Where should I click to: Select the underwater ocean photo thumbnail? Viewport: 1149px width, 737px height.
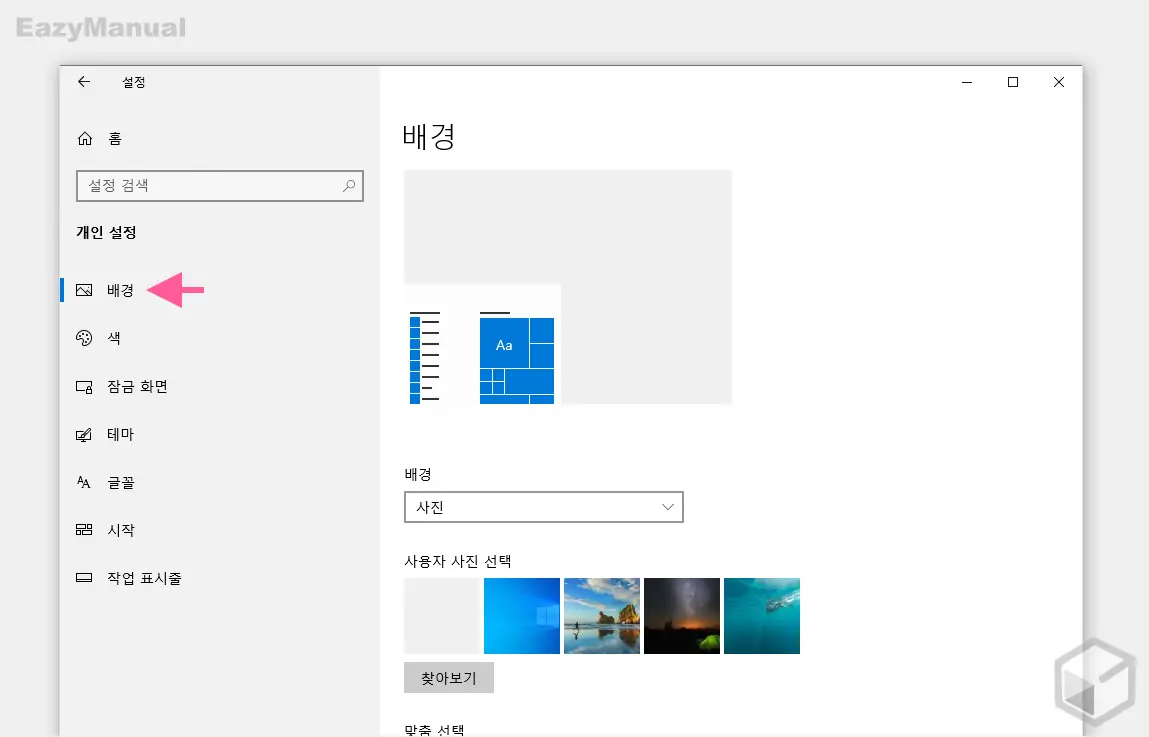(x=761, y=615)
